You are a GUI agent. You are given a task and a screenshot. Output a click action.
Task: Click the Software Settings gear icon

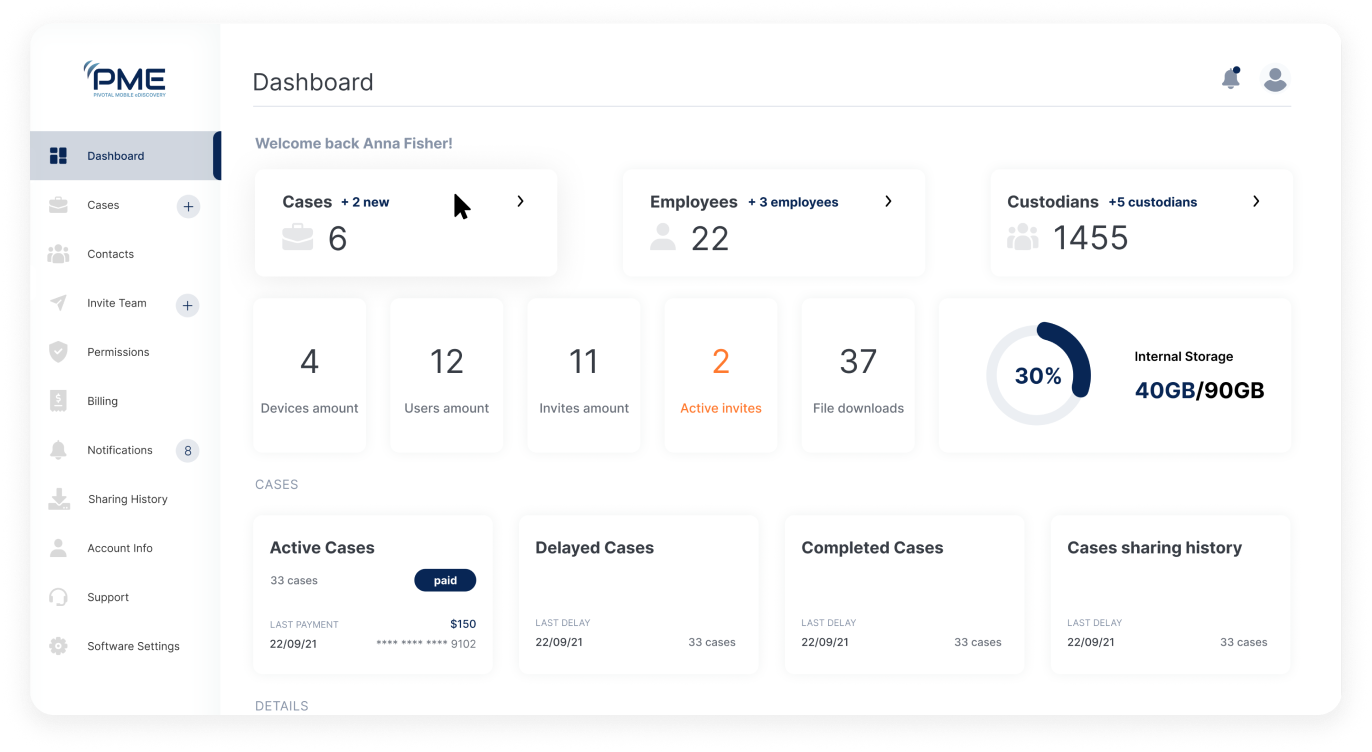[x=58, y=646]
